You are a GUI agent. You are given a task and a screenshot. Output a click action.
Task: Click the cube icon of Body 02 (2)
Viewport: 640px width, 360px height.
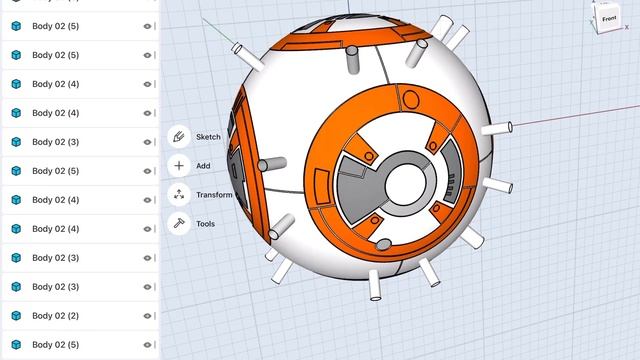click(x=16, y=316)
